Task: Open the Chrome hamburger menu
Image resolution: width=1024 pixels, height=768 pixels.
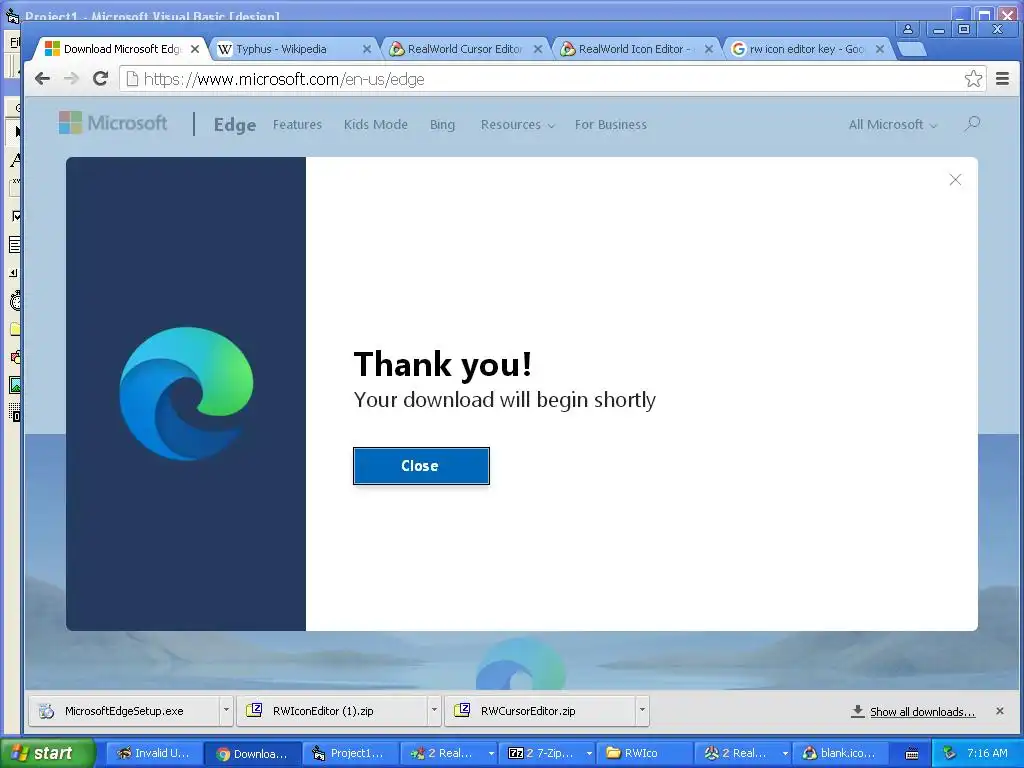Action: [1003, 79]
